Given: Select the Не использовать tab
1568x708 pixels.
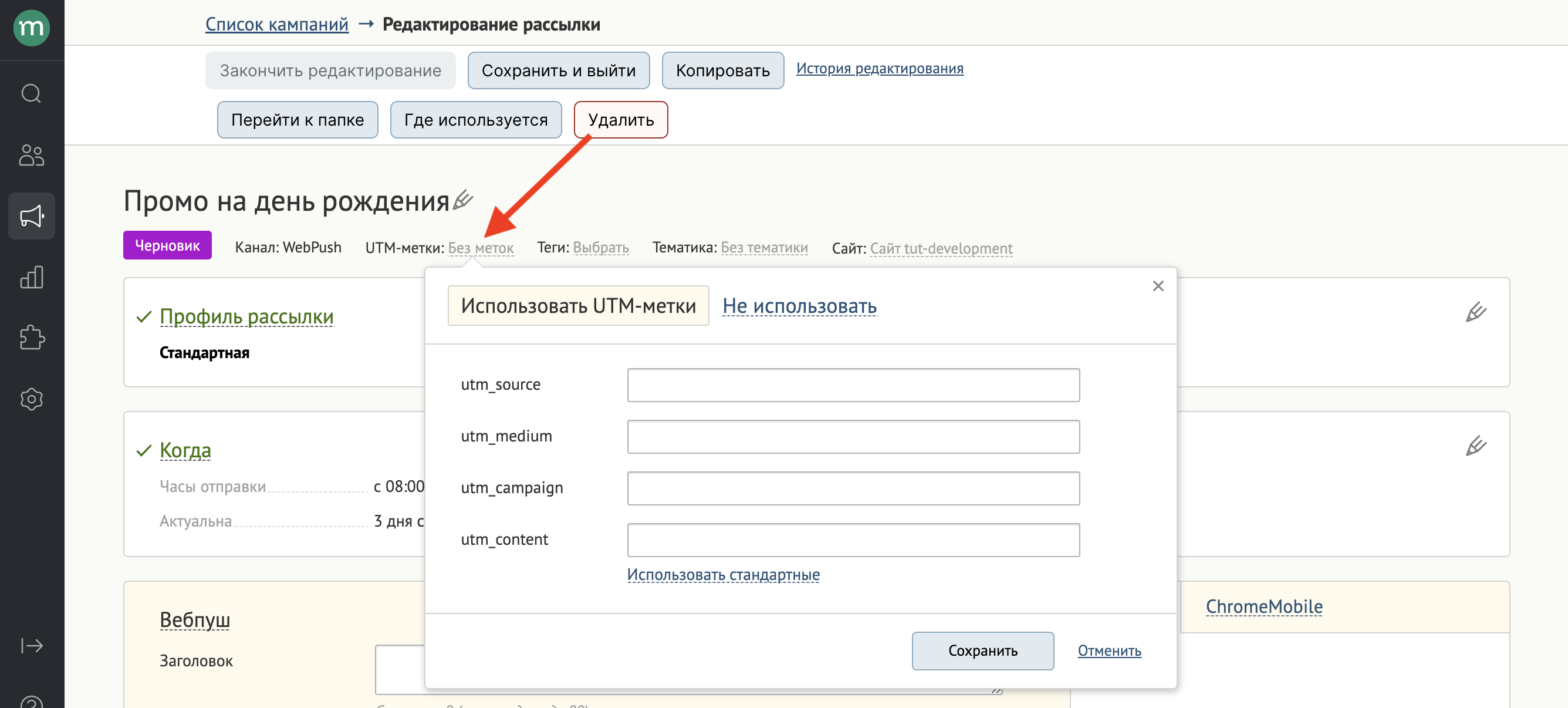Looking at the screenshot, I should [x=799, y=306].
